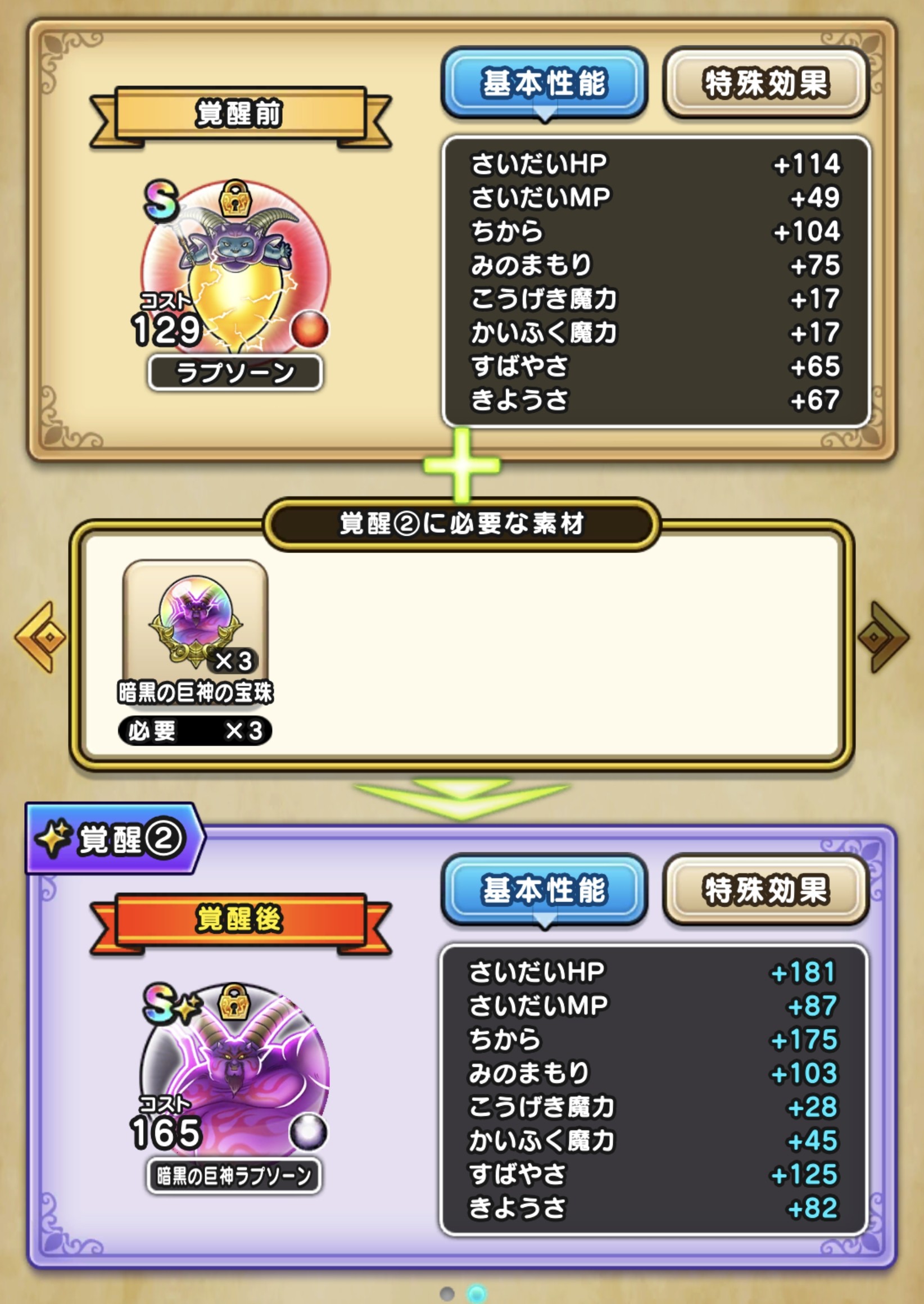Tap the purple orb on awakened heart
Screen dimensions: 924x1304
(308, 1131)
